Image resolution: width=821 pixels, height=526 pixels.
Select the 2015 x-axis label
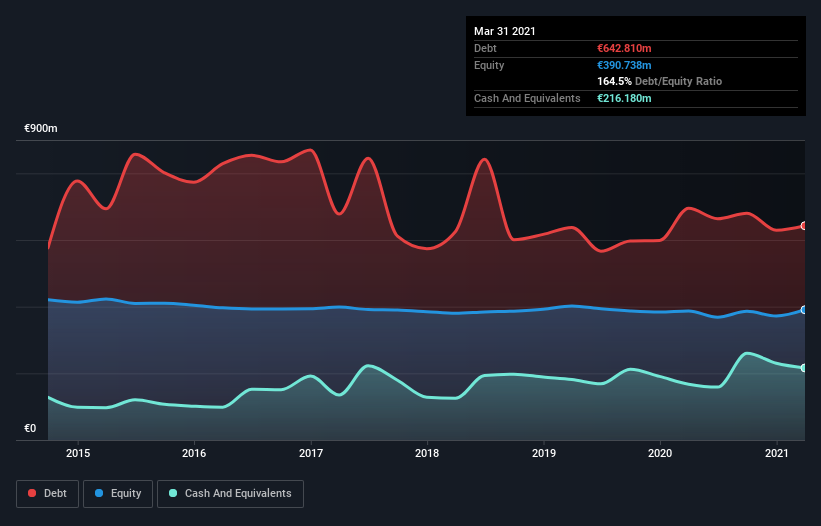coord(78,453)
